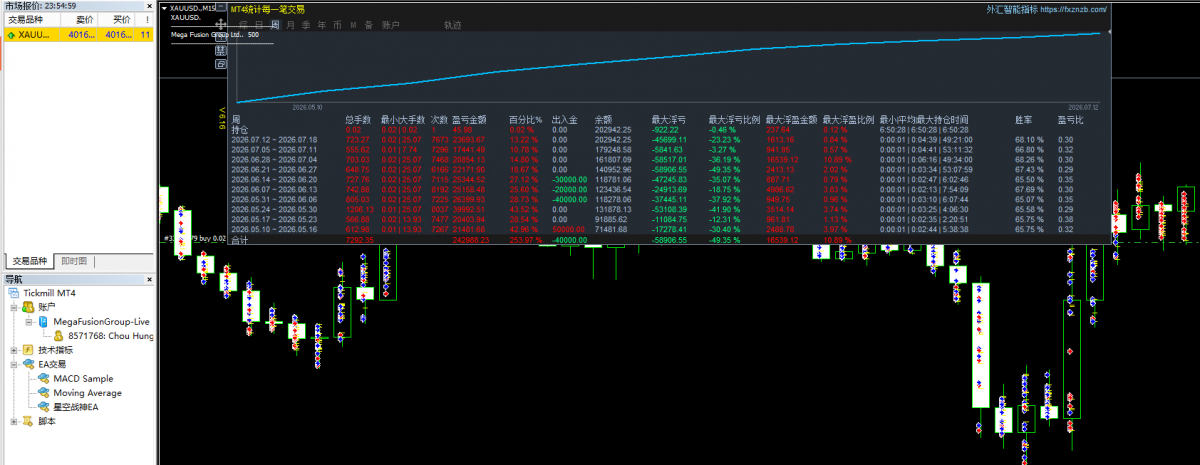Open the XAUUSD chart dropdown arrow
1200x465 pixels.
point(165,7)
